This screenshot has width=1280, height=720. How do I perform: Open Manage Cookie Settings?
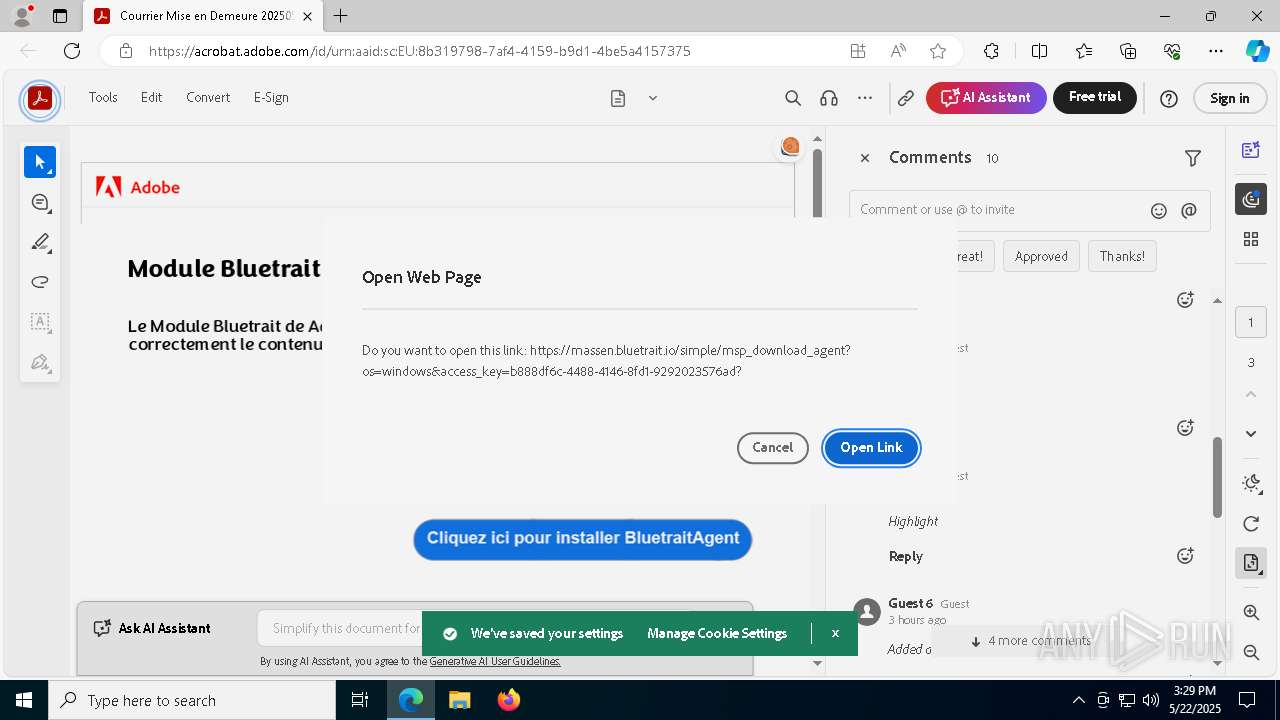coord(717,634)
